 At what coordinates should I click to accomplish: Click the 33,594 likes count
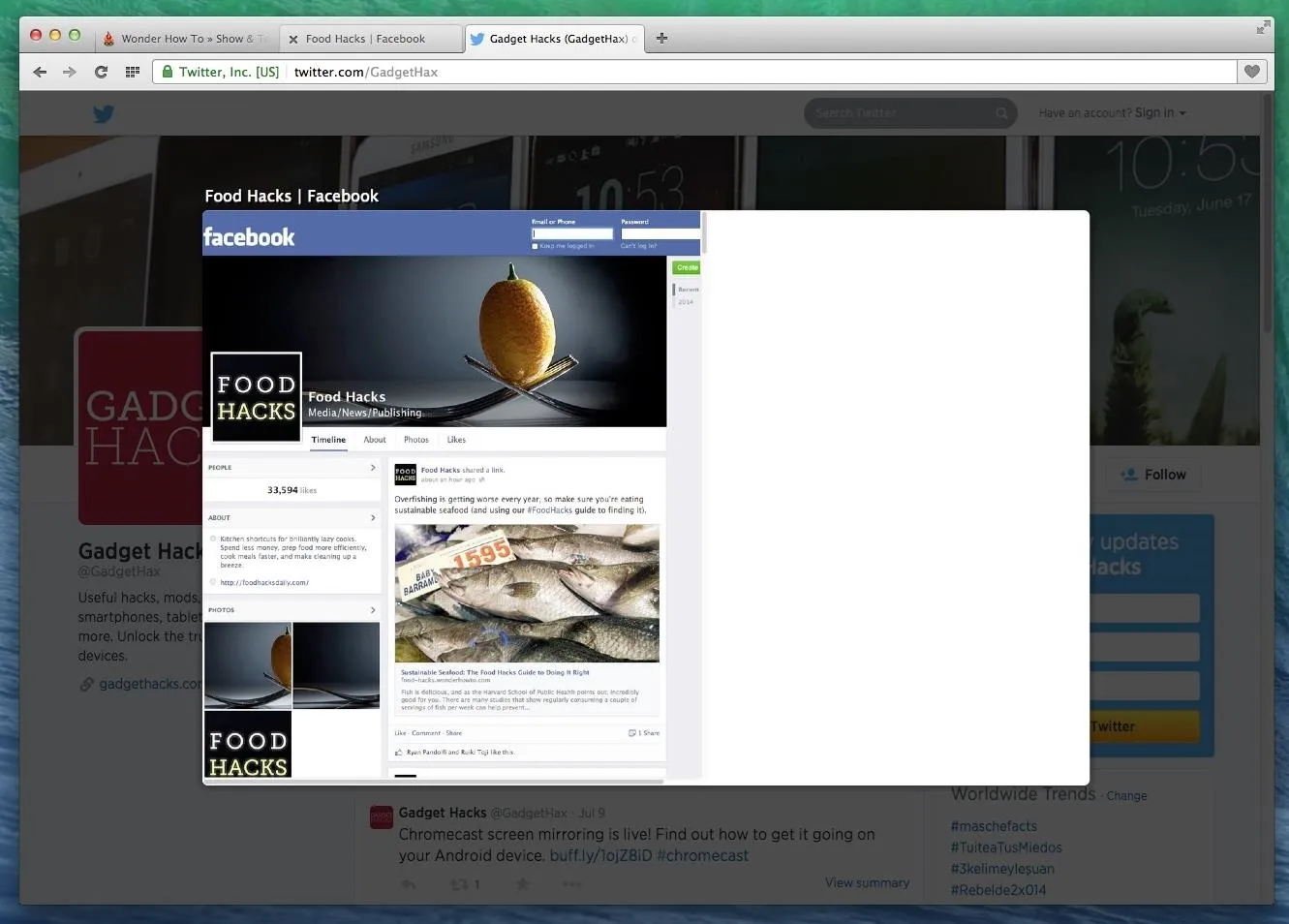292,490
